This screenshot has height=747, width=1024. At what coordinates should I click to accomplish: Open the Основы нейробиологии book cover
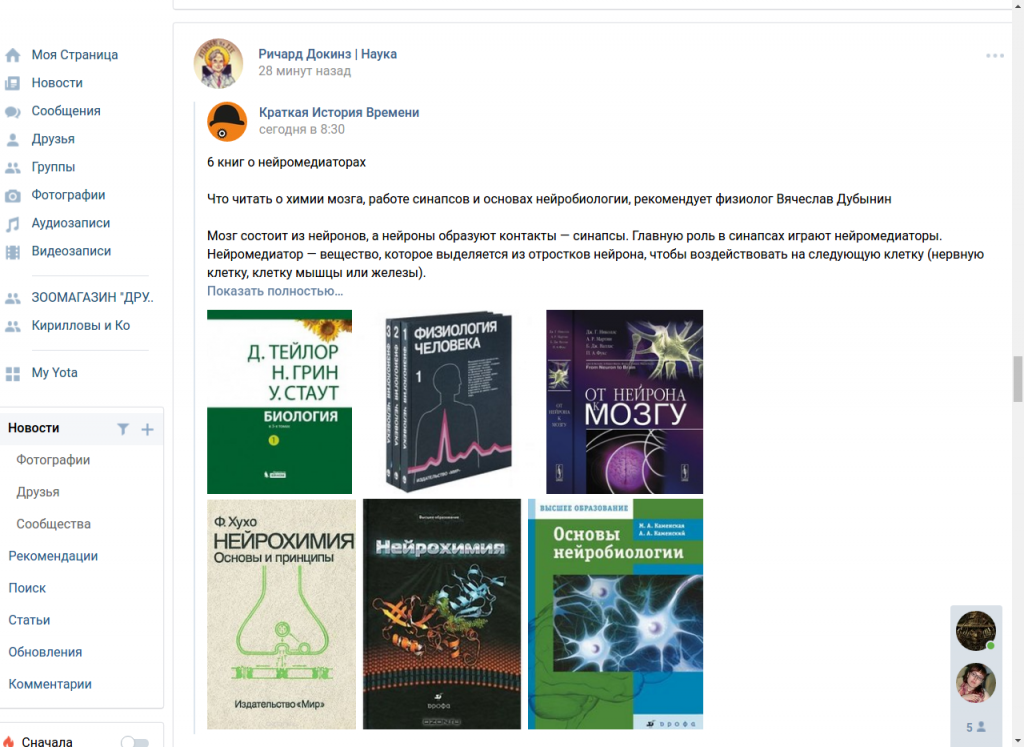pos(615,614)
